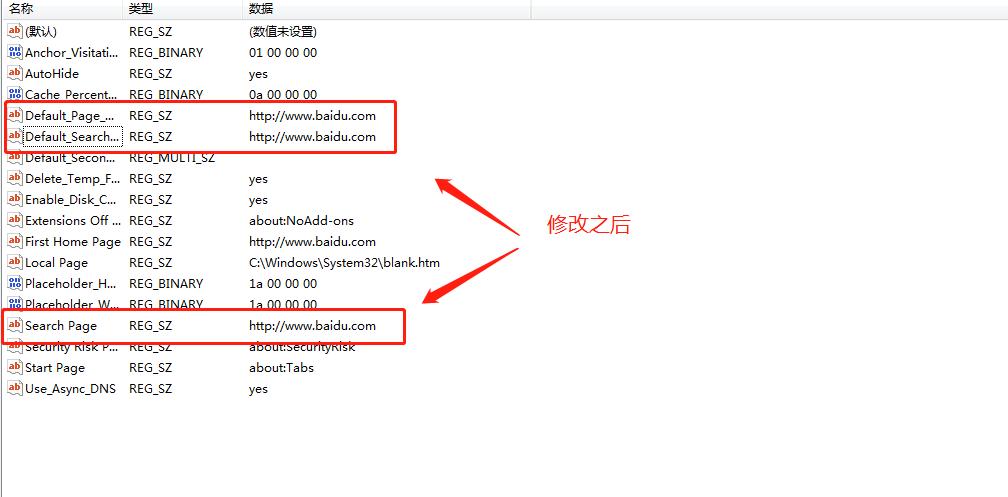Select the Delete_Temp_F... string icon
1008x497 pixels.
[x=15, y=178]
